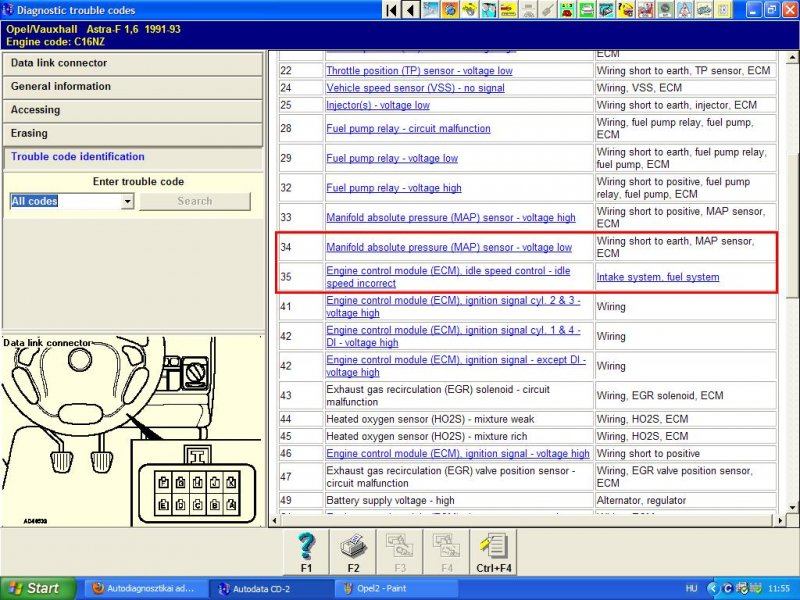Open Intake system, fuel system link
This screenshot has width=800, height=600.
pyautogui.click(x=658, y=277)
